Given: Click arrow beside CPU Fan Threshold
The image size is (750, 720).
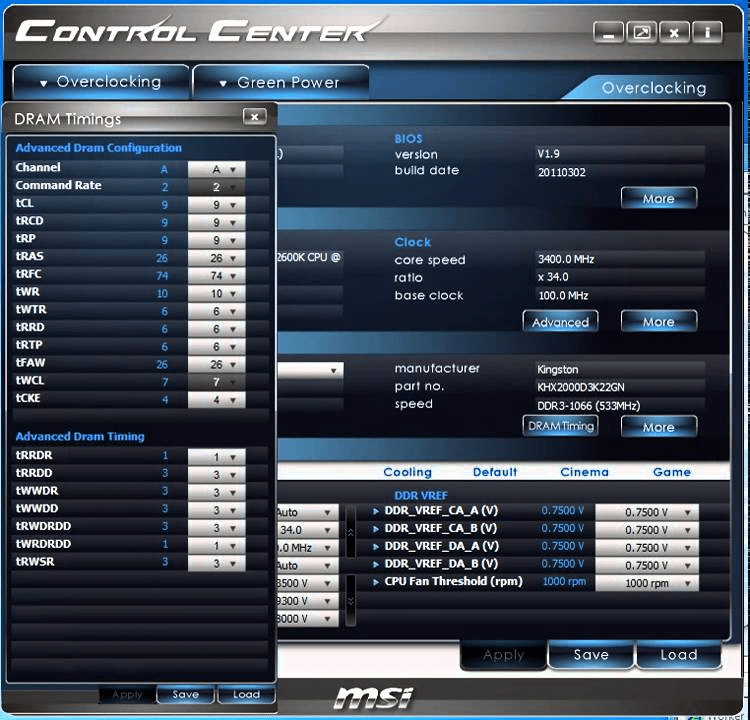Looking at the screenshot, I should pos(376,582).
